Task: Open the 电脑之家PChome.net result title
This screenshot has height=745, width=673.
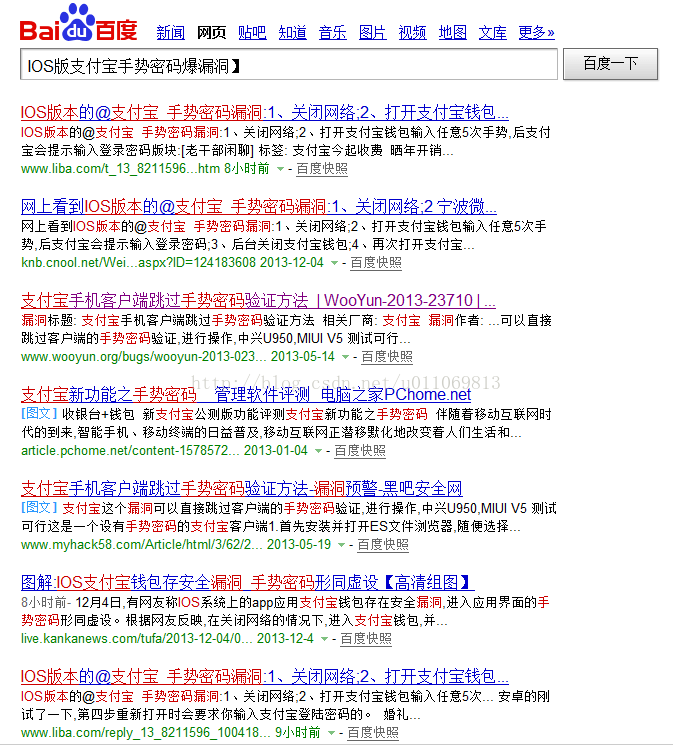Action: tap(246, 394)
